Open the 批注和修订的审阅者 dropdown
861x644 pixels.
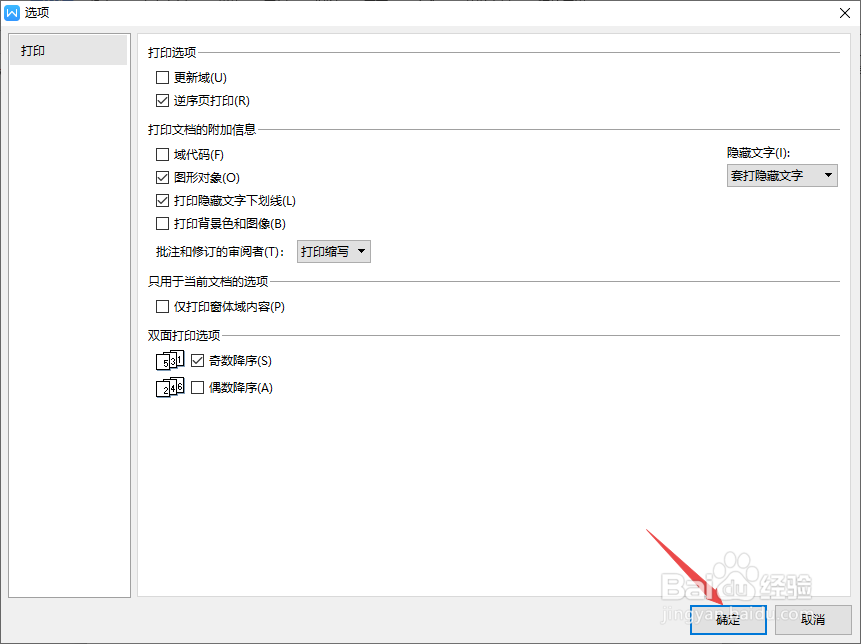334,251
